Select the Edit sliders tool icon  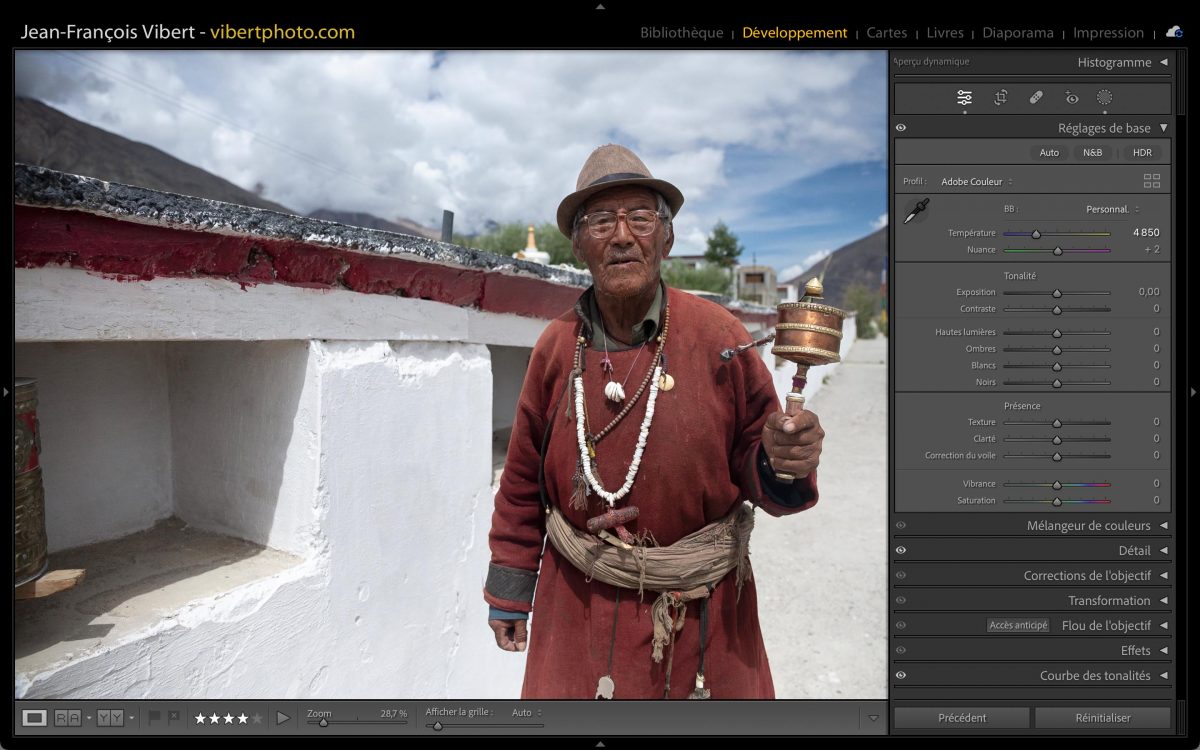click(964, 97)
